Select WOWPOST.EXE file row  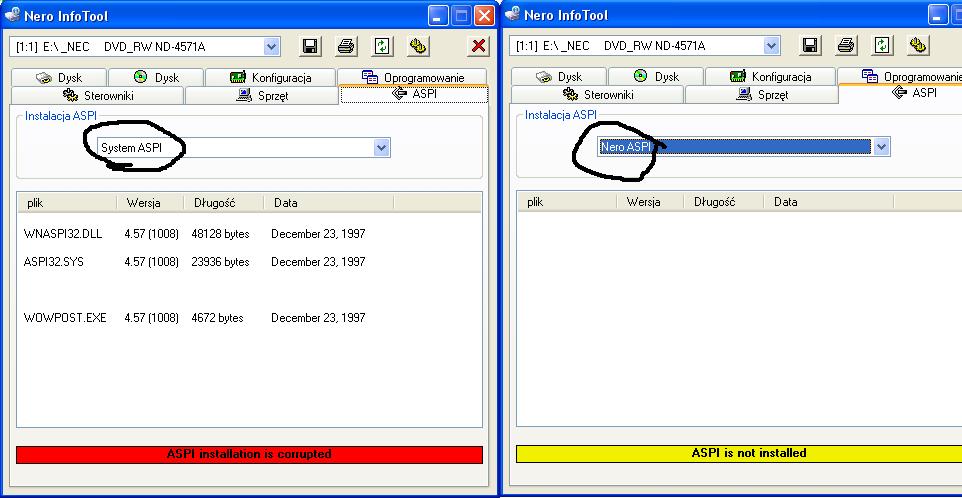pos(194,318)
